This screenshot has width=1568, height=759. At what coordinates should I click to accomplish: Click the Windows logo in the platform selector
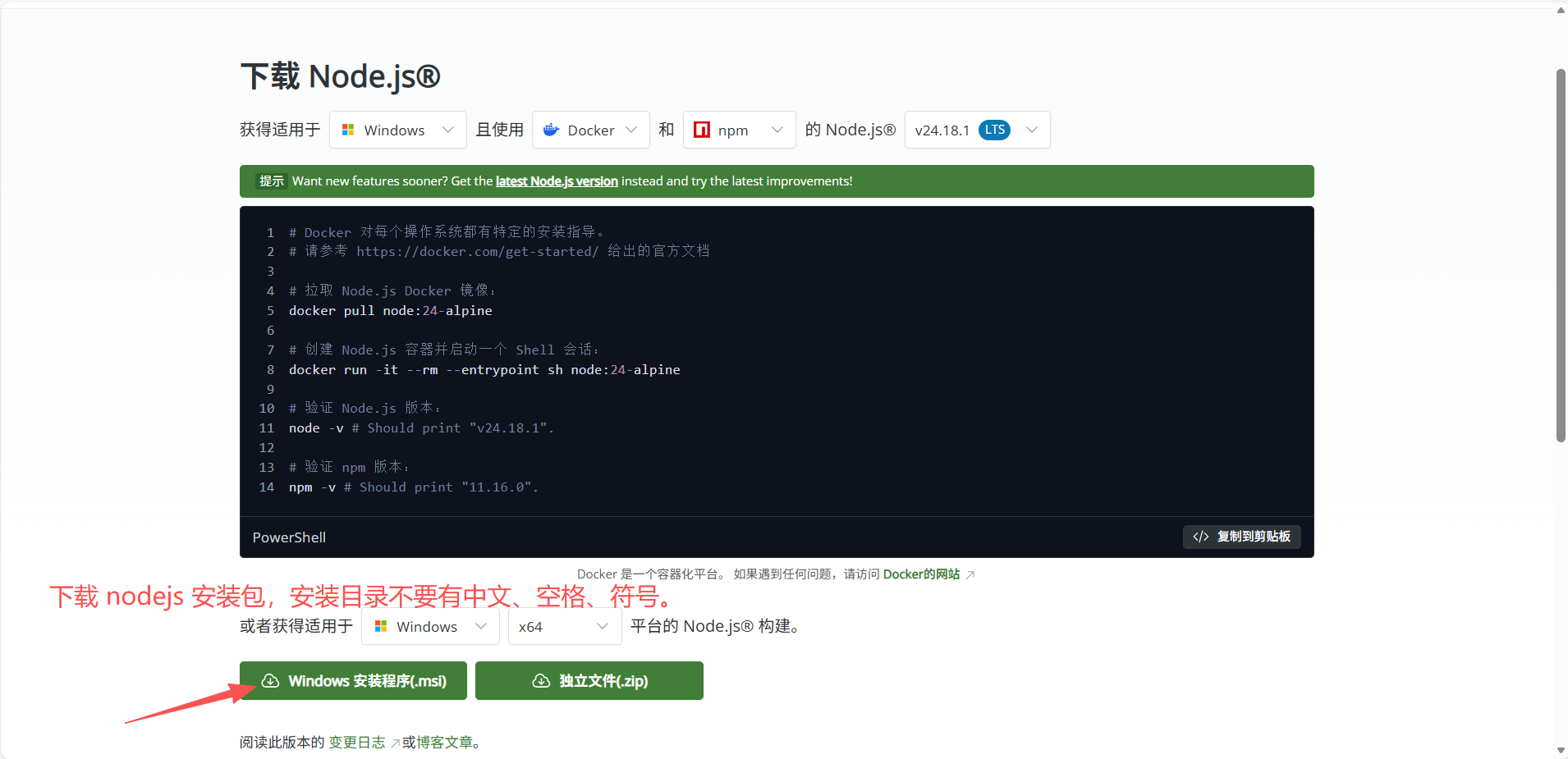point(348,130)
